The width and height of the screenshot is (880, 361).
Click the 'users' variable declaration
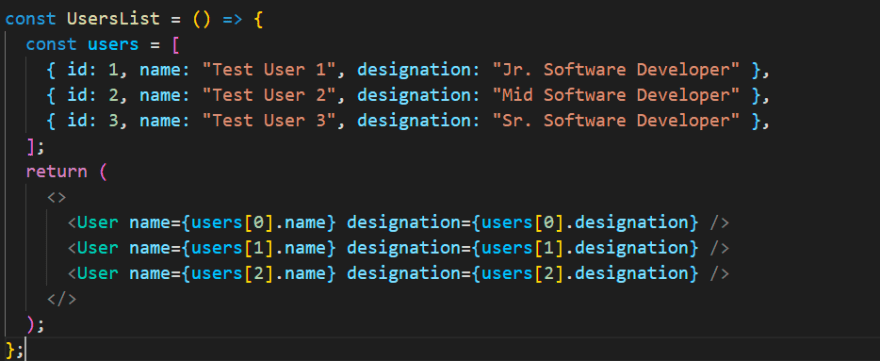113,44
